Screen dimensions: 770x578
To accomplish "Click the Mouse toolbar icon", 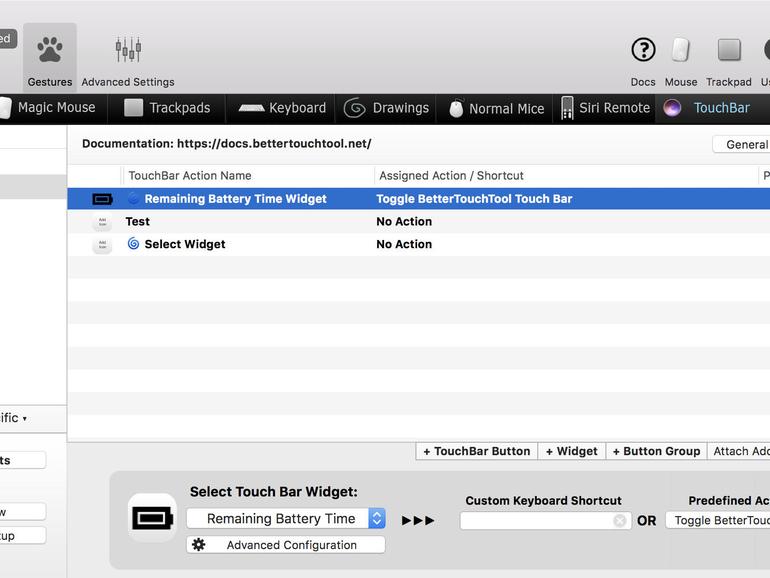I will point(681,50).
